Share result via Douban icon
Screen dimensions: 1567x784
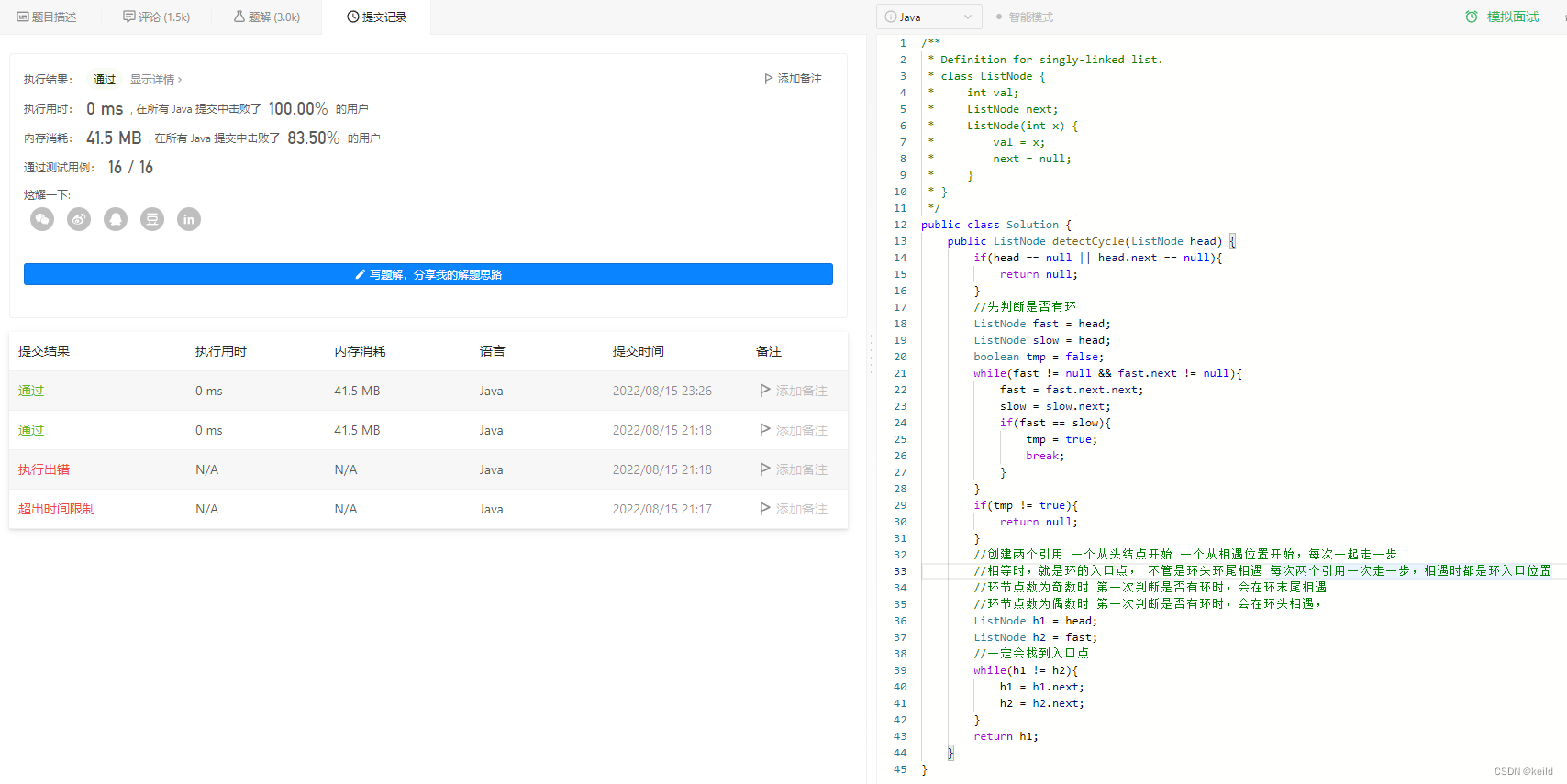point(152,219)
